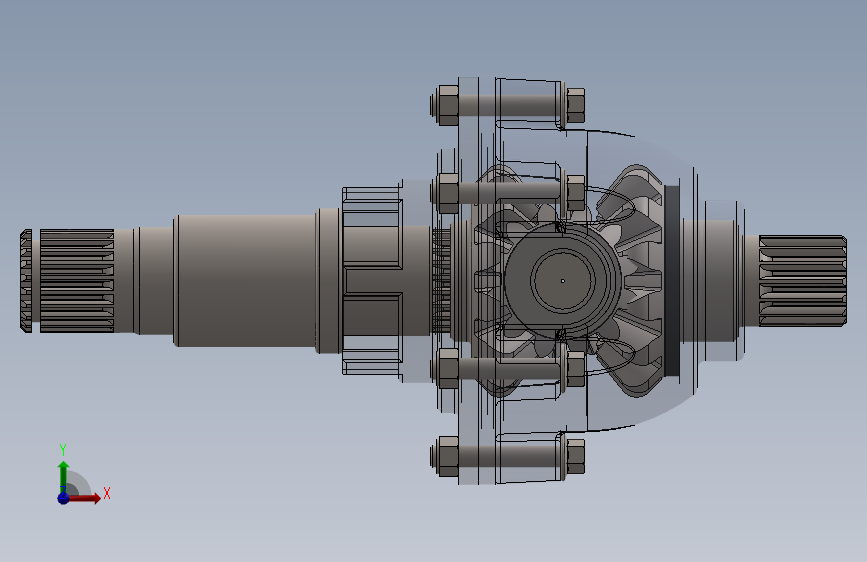867x562 pixels.
Task: Click the red X axis arrow of triad
Action: pos(83,498)
